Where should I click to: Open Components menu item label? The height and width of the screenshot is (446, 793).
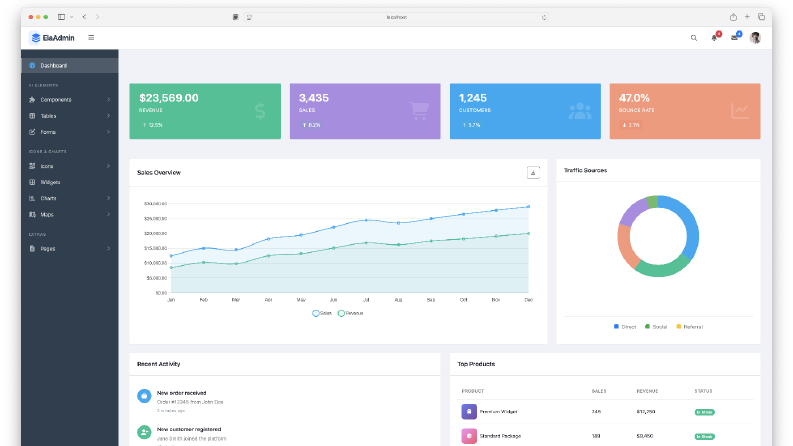[56, 100]
